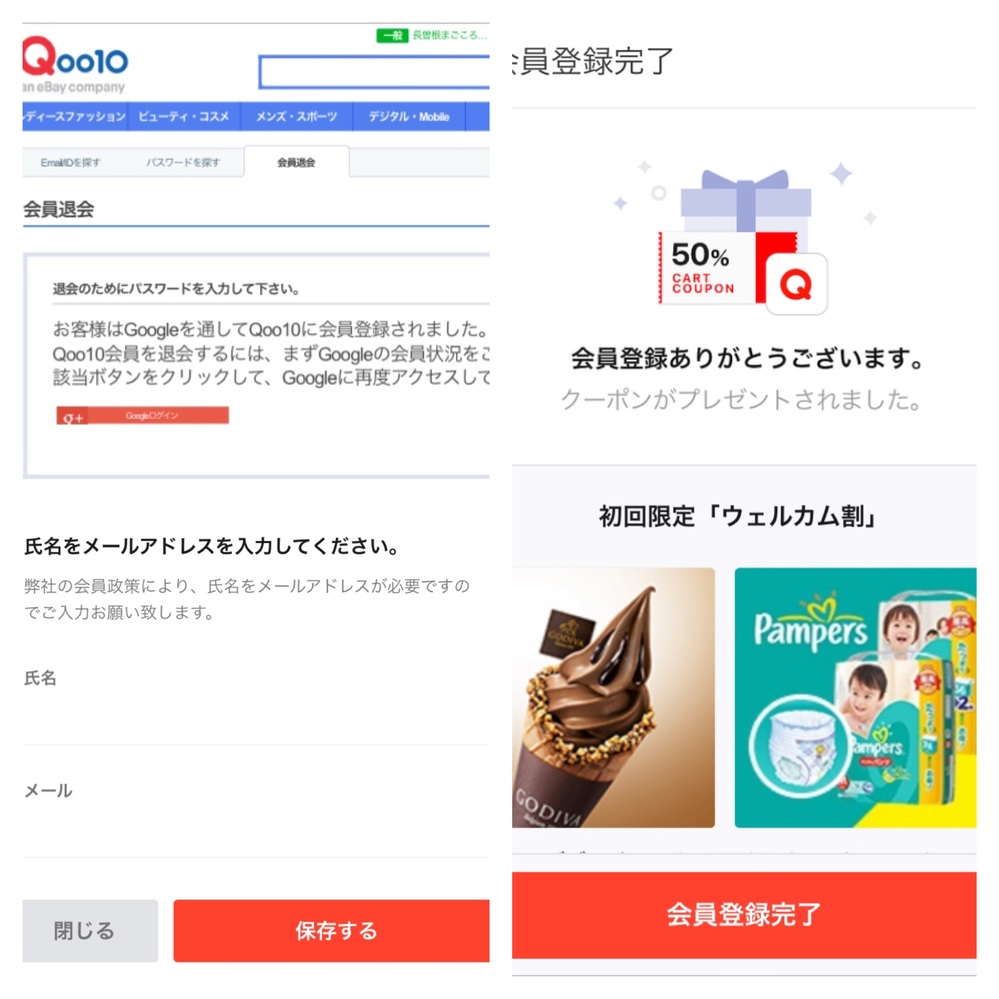Click the 閉じる button
The width and height of the screenshot is (999, 999).
tap(90, 931)
